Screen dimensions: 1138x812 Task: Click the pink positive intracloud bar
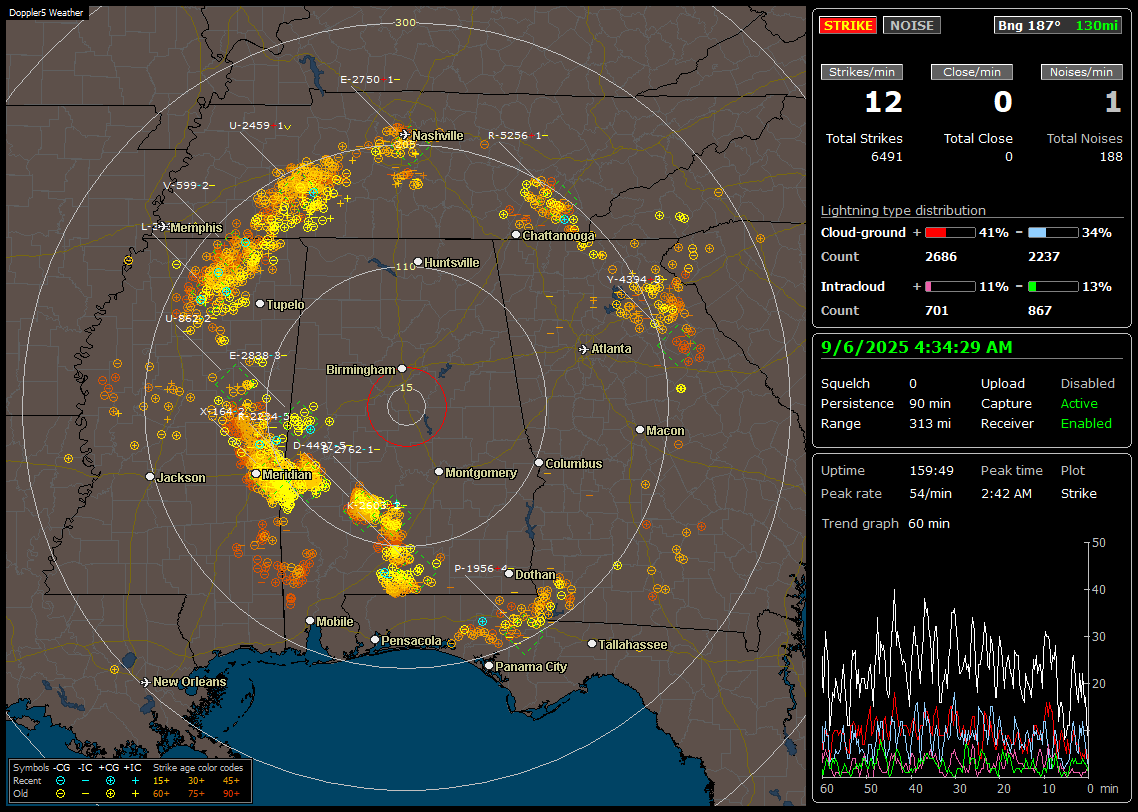[950, 287]
